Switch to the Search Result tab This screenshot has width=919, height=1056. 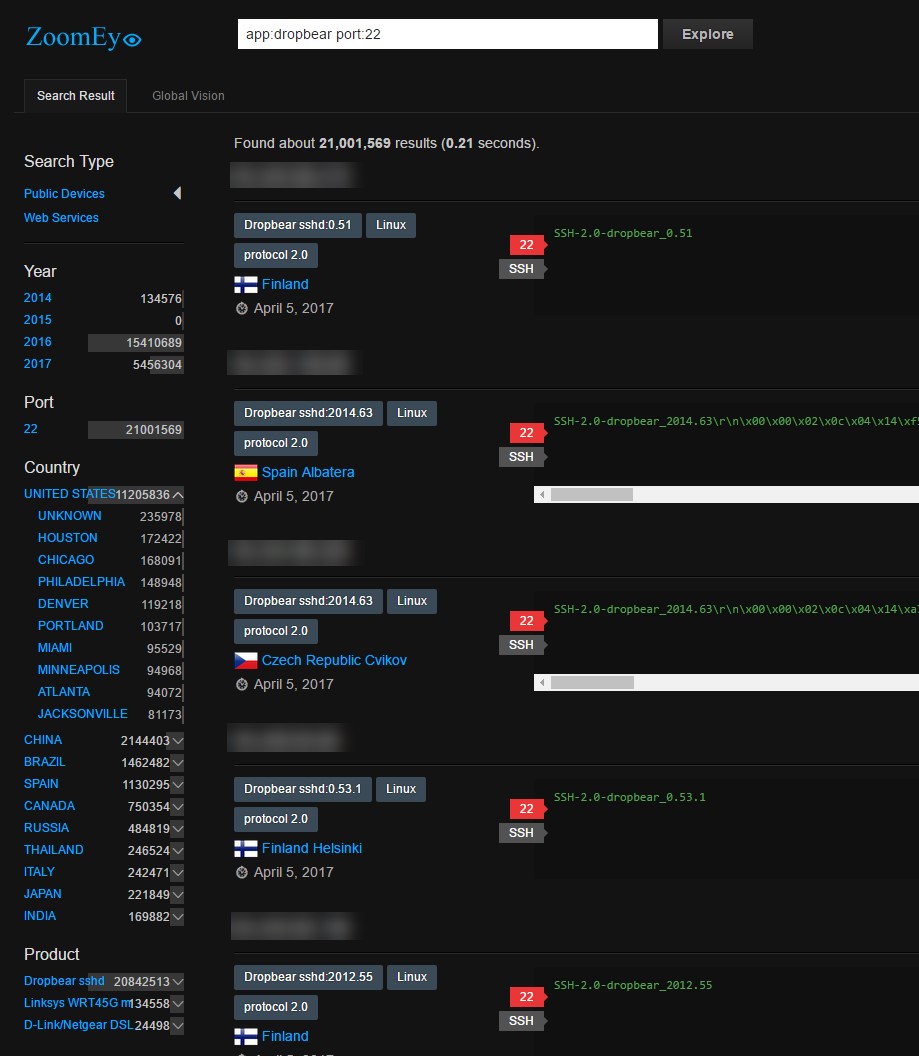pos(75,96)
